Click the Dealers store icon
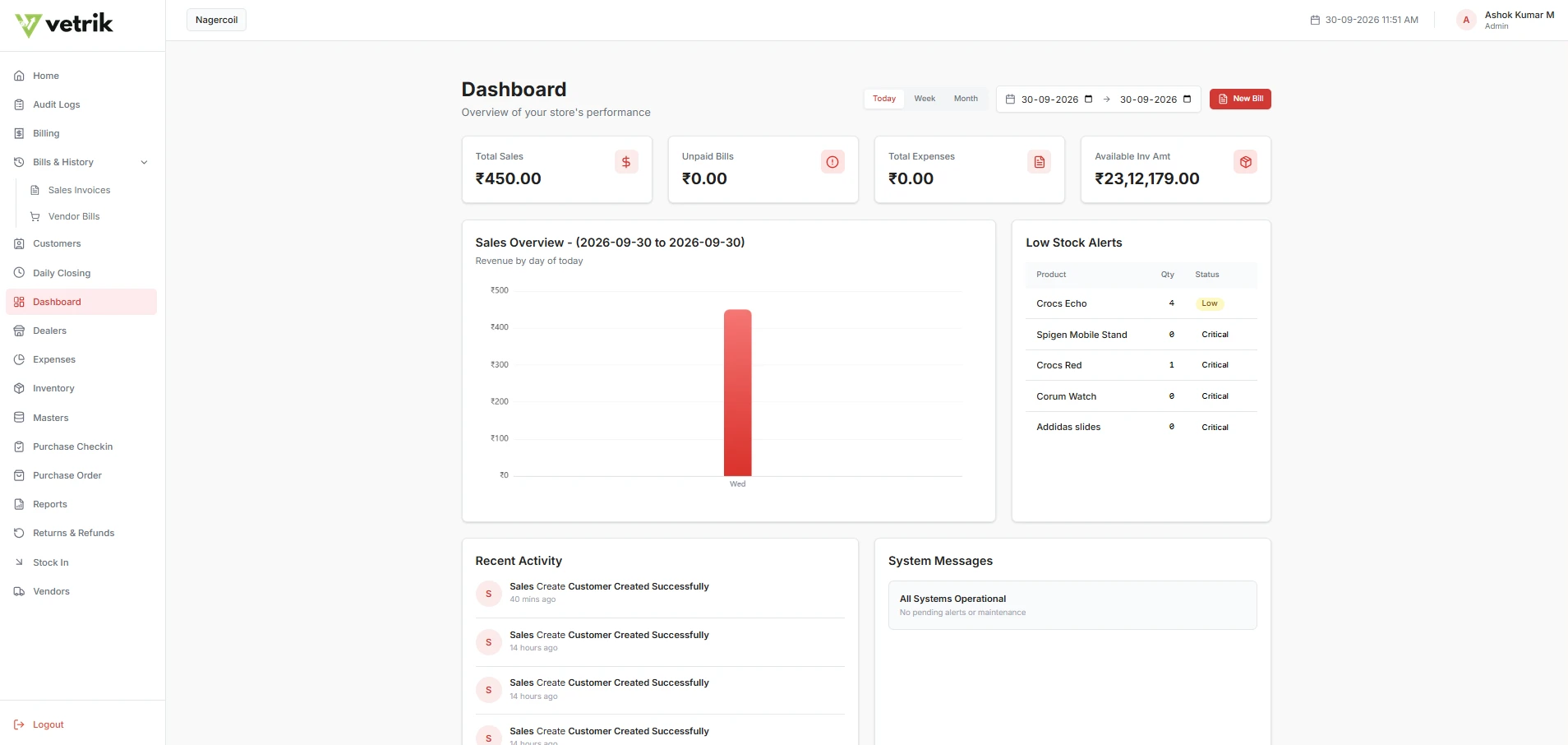Viewport: 1568px width, 745px height. point(19,331)
